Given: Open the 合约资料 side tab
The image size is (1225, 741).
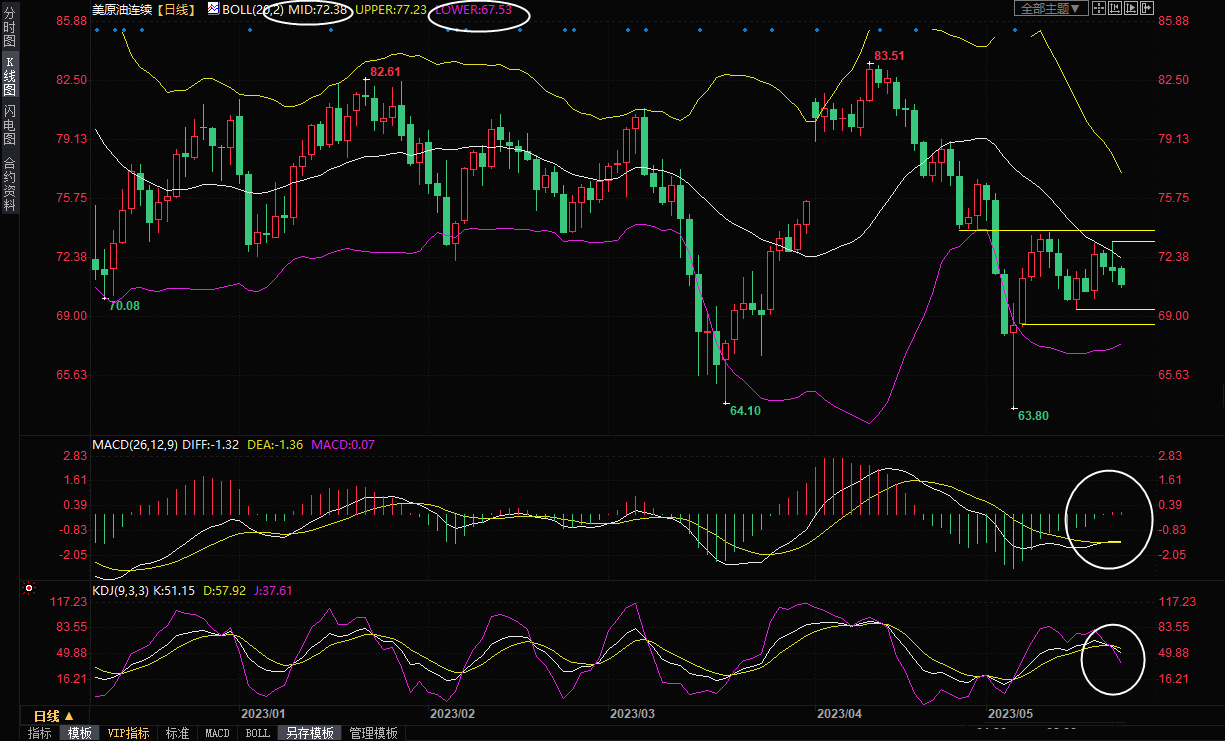Looking at the screenshot, I should [x=10, y=183].
